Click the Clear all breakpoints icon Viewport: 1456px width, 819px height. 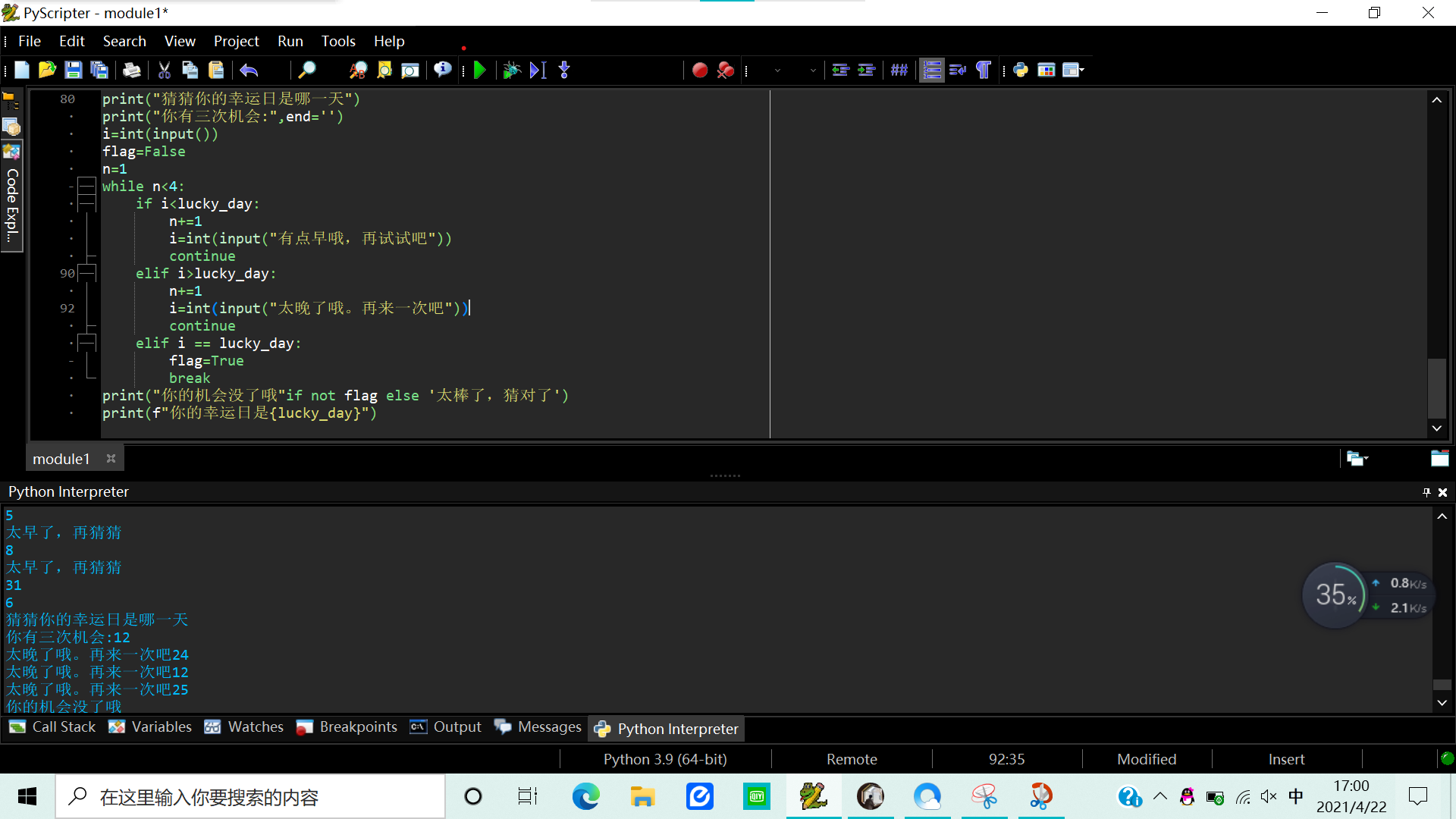pyautogui.click(x=725, y=71)
